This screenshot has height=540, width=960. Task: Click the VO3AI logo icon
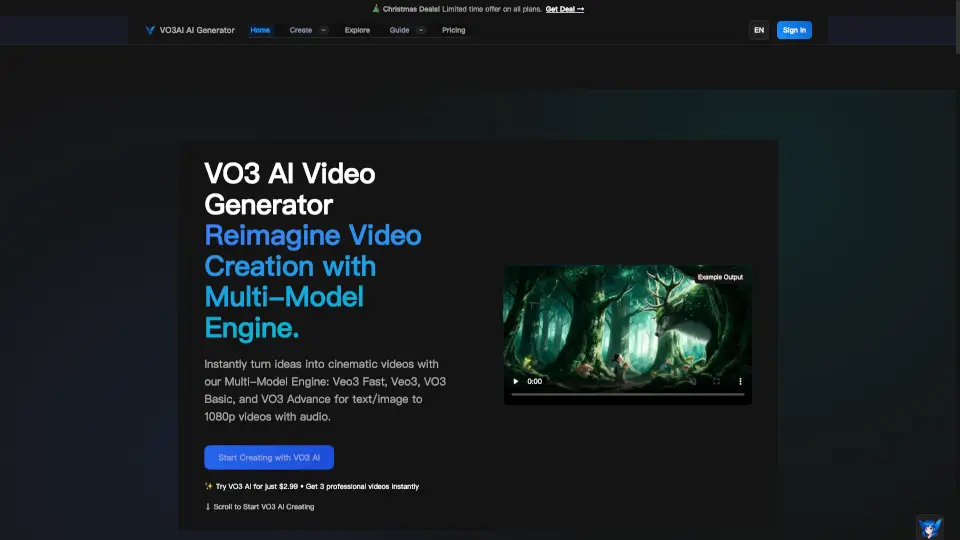(150, 30)
